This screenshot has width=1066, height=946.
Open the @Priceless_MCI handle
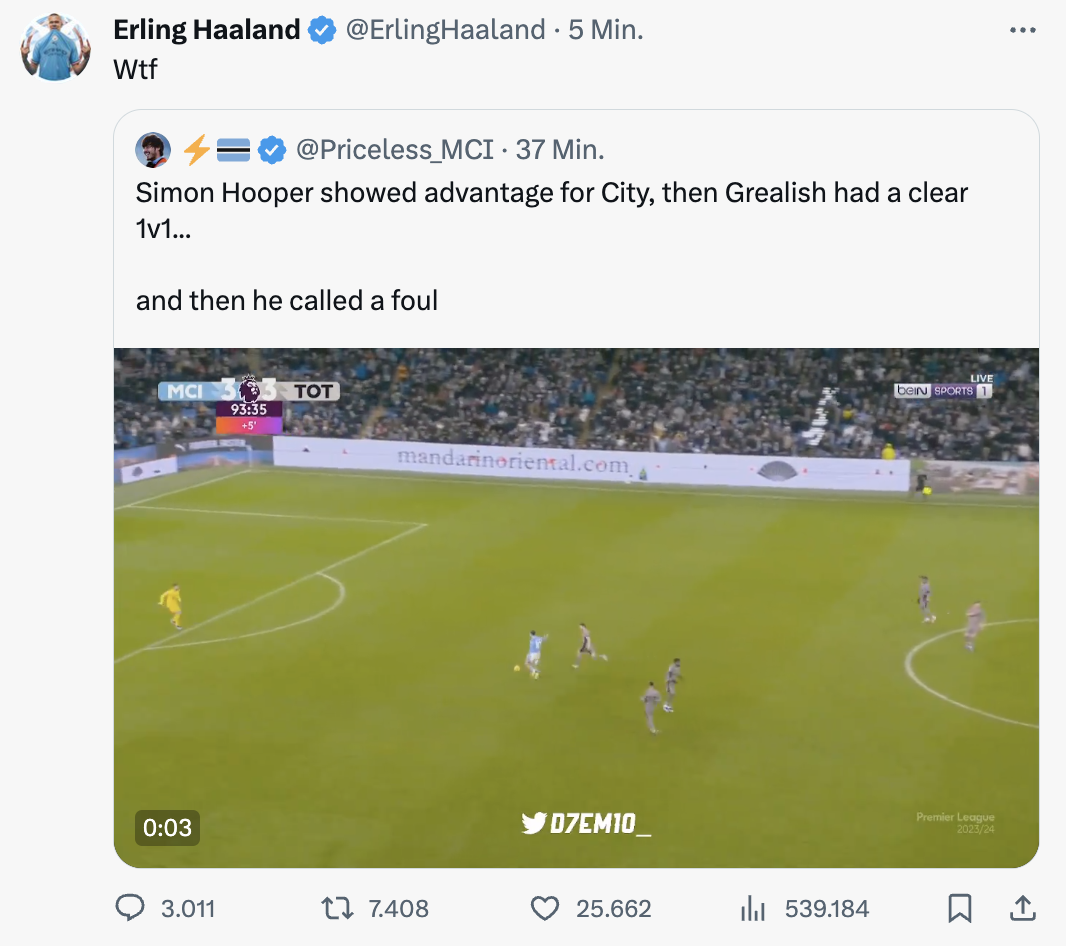click(x=395, y=150)
